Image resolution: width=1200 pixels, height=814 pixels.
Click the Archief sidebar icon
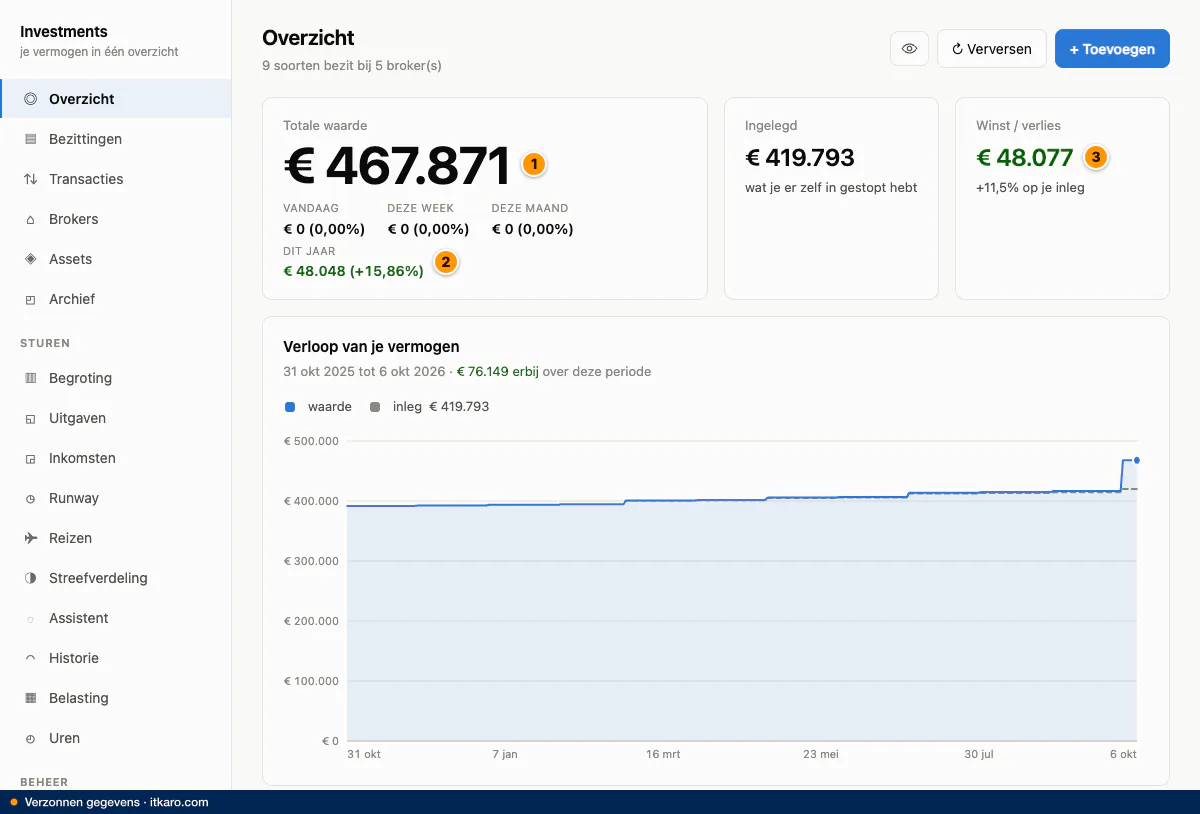click(x=30, y=299)
